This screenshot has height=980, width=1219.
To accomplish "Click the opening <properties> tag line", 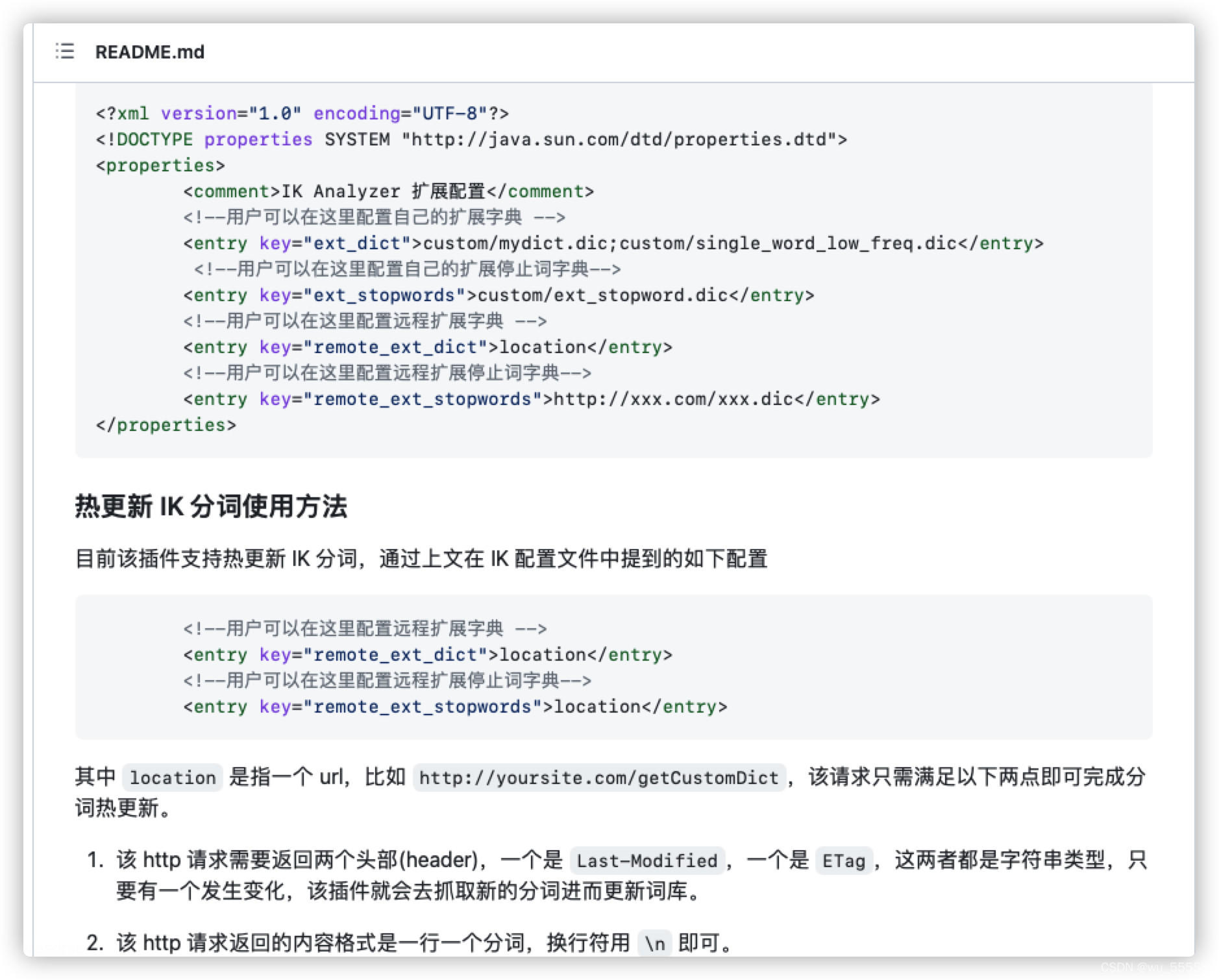I will [x=160, y=165].
